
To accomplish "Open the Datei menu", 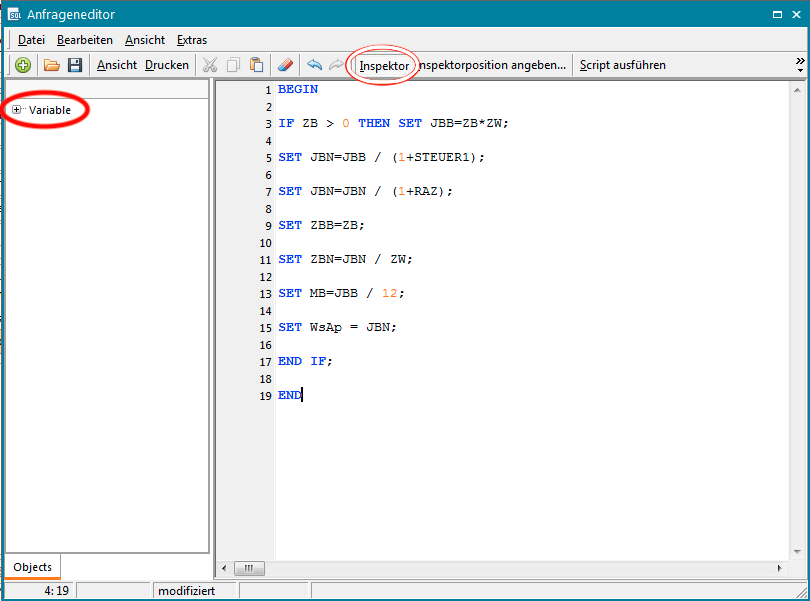I will (x=31, y=40).
